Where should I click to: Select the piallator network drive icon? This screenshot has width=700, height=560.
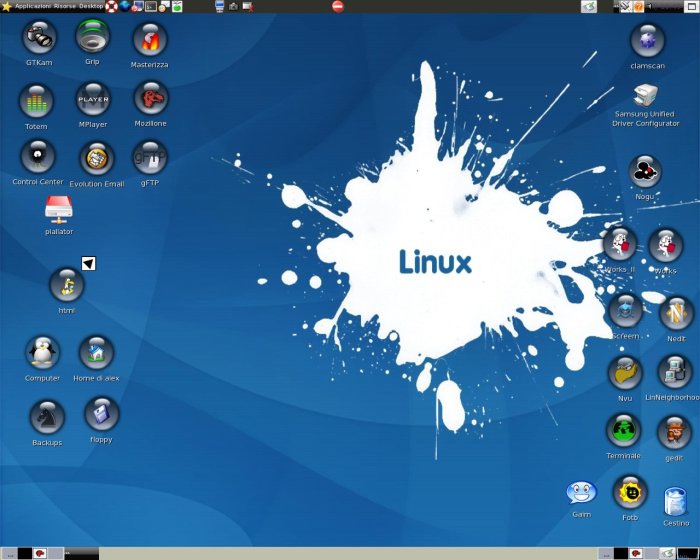(x=58, y=210)
